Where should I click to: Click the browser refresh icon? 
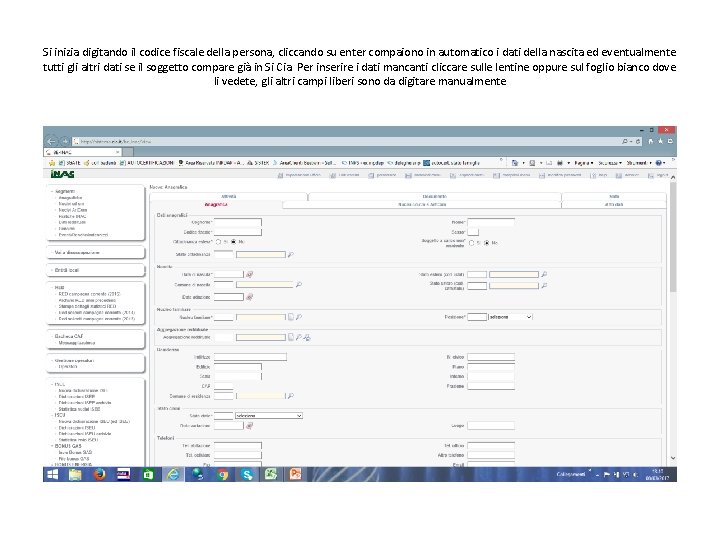point(638,141)
